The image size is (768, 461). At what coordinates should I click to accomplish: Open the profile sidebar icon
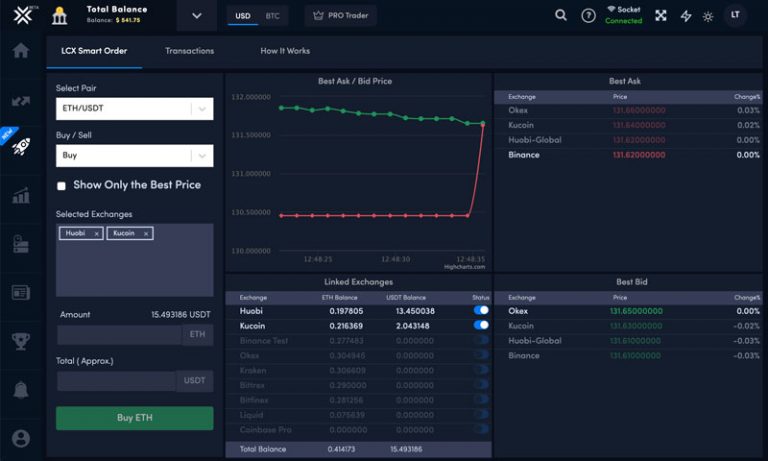point(21,438)
